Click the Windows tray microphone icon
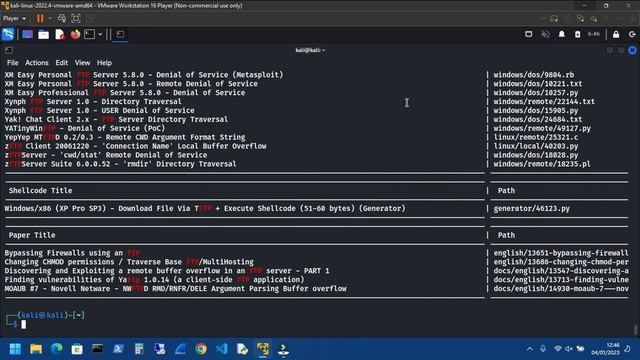Screen dimensions: 640x360 click(x=543, y=349)
